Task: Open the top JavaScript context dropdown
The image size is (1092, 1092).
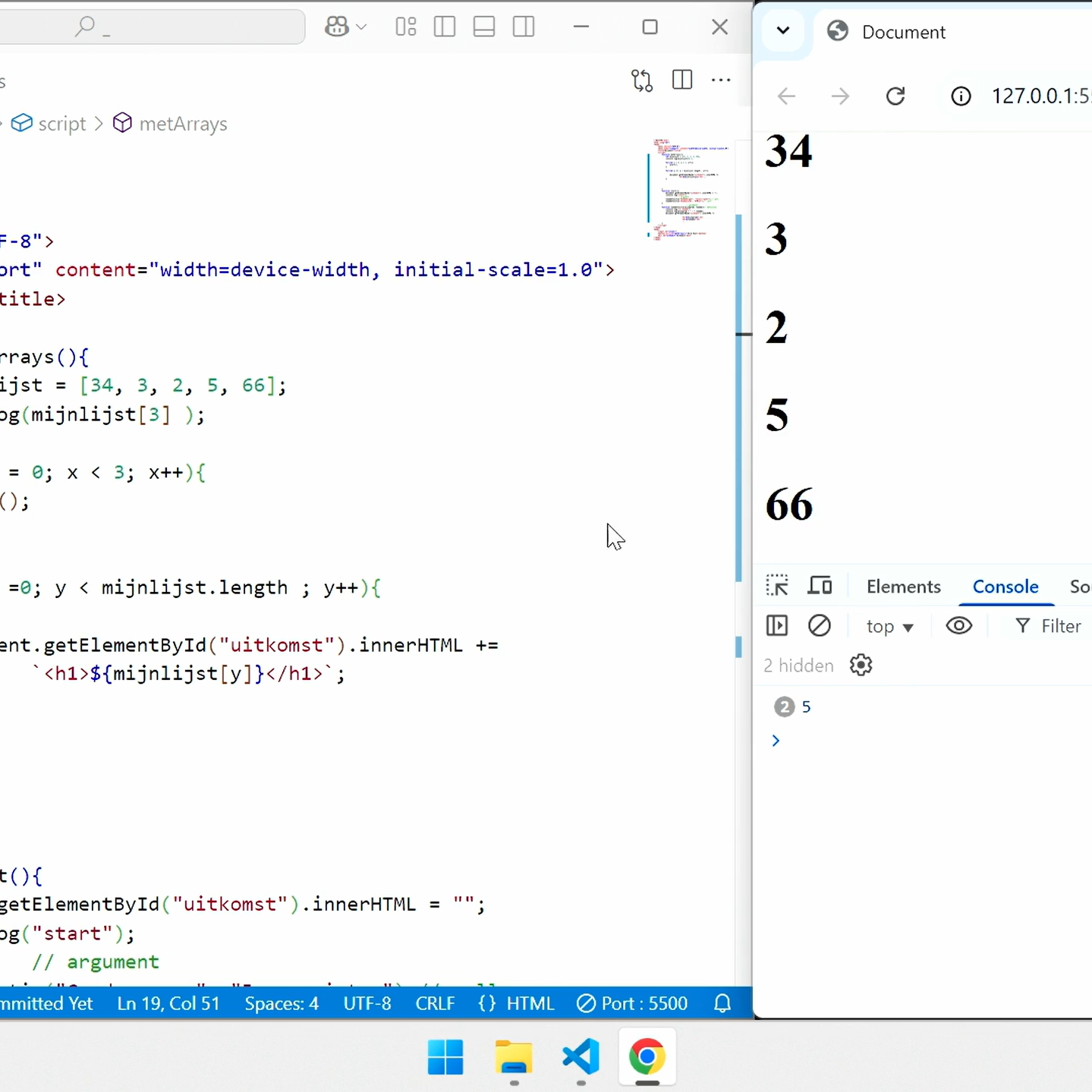Action: 889,627
